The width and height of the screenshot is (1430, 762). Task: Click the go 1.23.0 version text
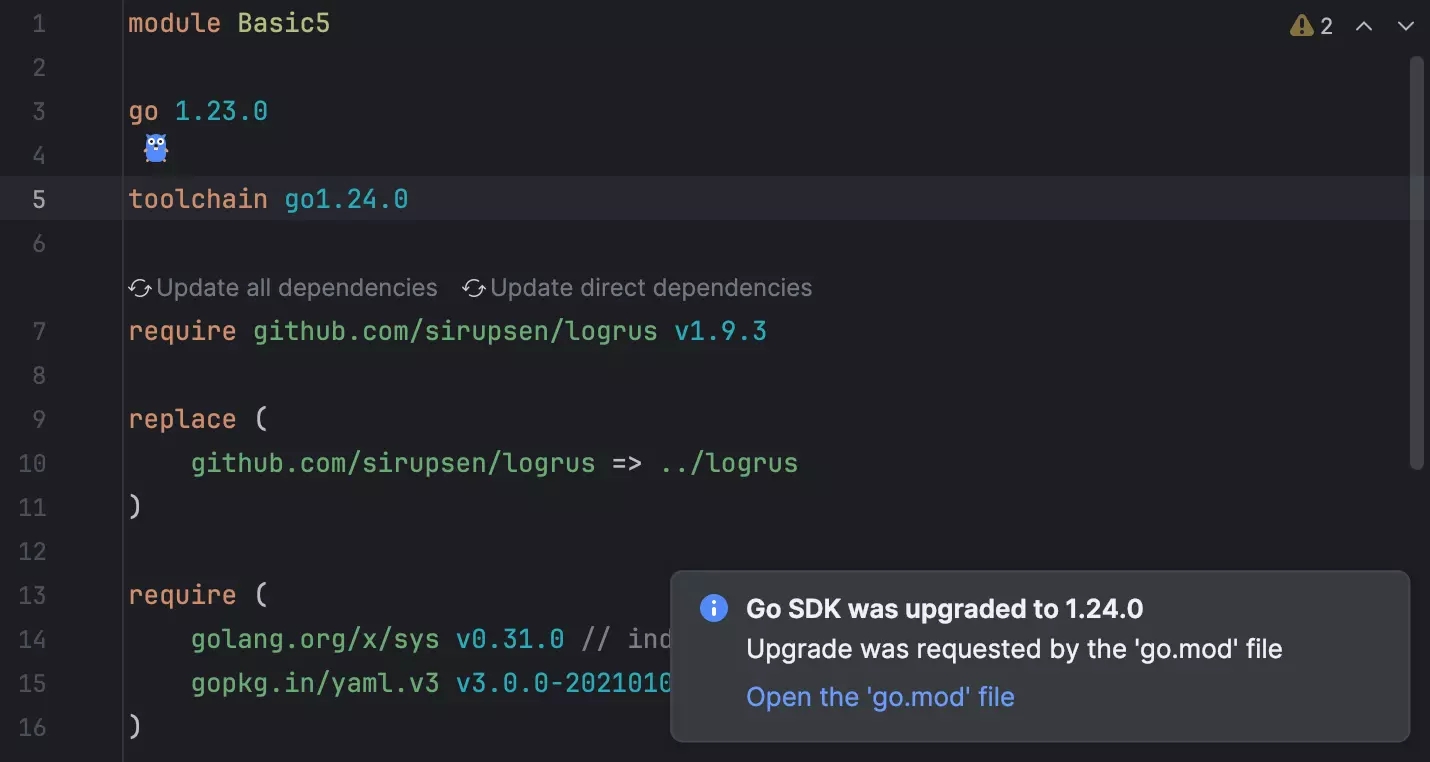click(221, 111)
